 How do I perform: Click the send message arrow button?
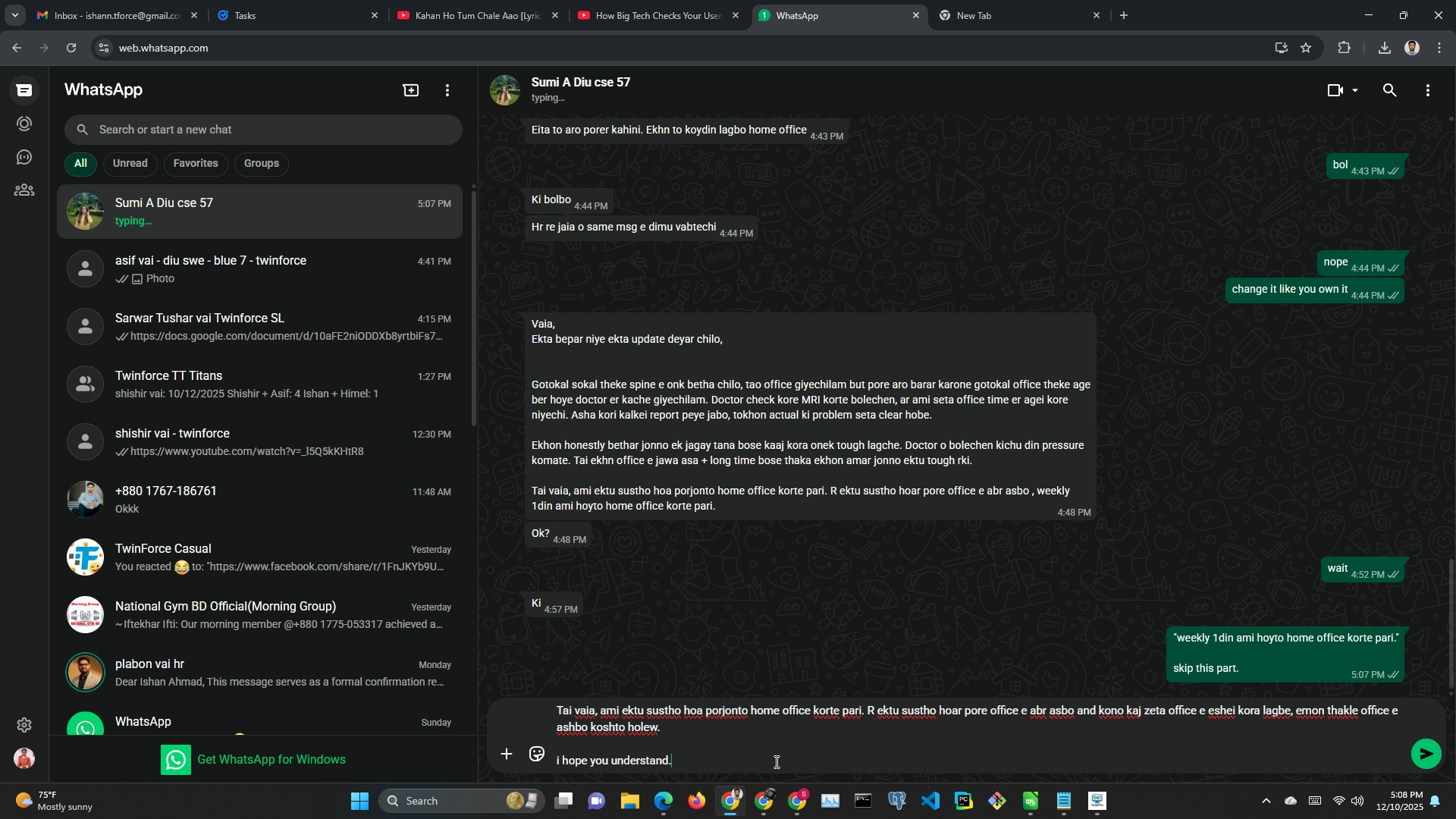pos(1426,754)
